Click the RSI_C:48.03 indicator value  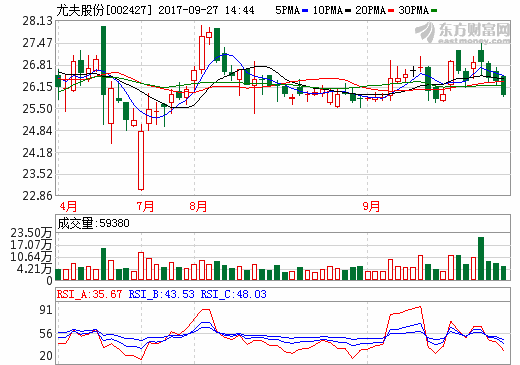pyautogui.click(x=234, y=294)
